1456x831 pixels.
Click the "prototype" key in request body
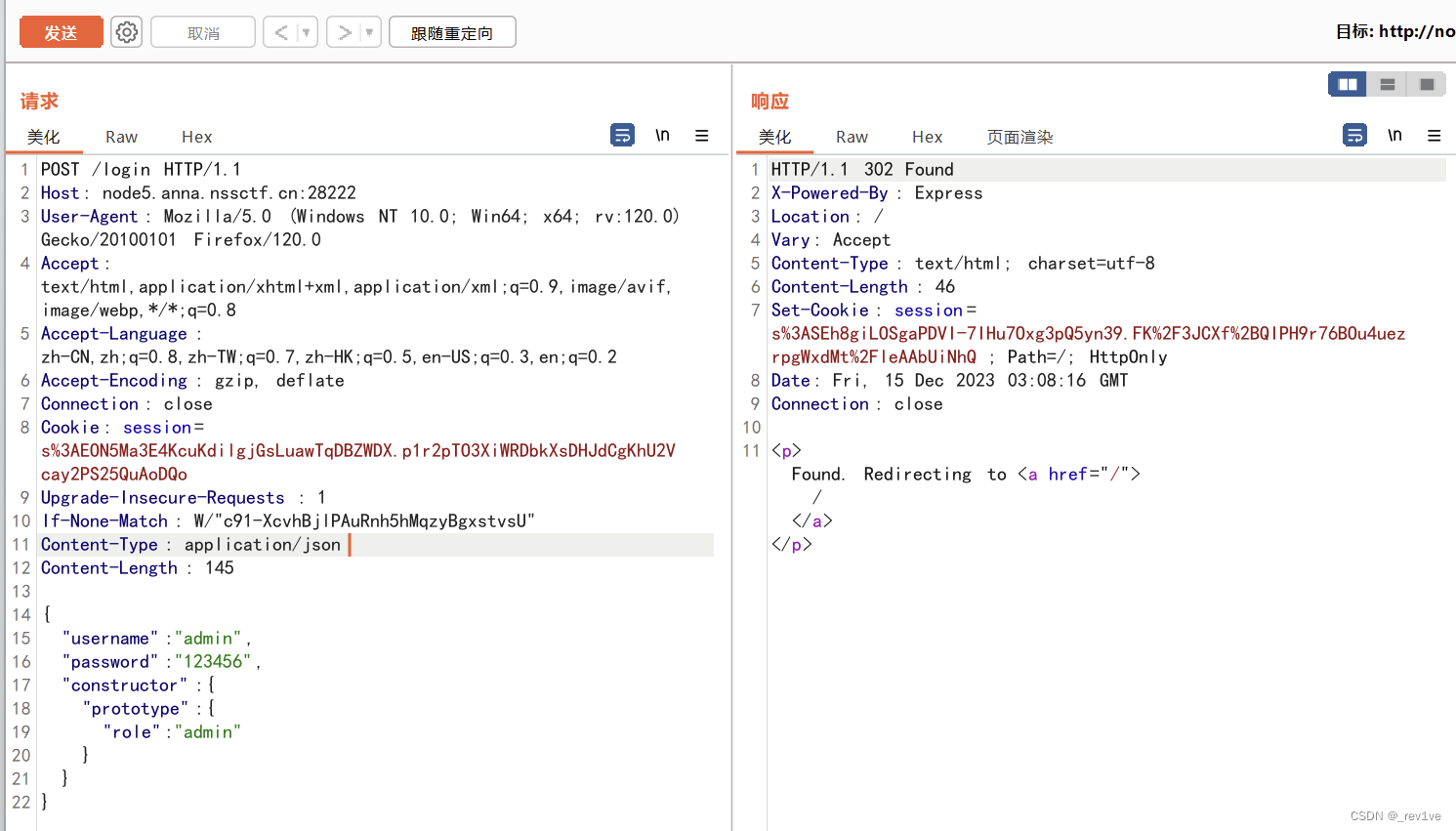tap(136, 708)
